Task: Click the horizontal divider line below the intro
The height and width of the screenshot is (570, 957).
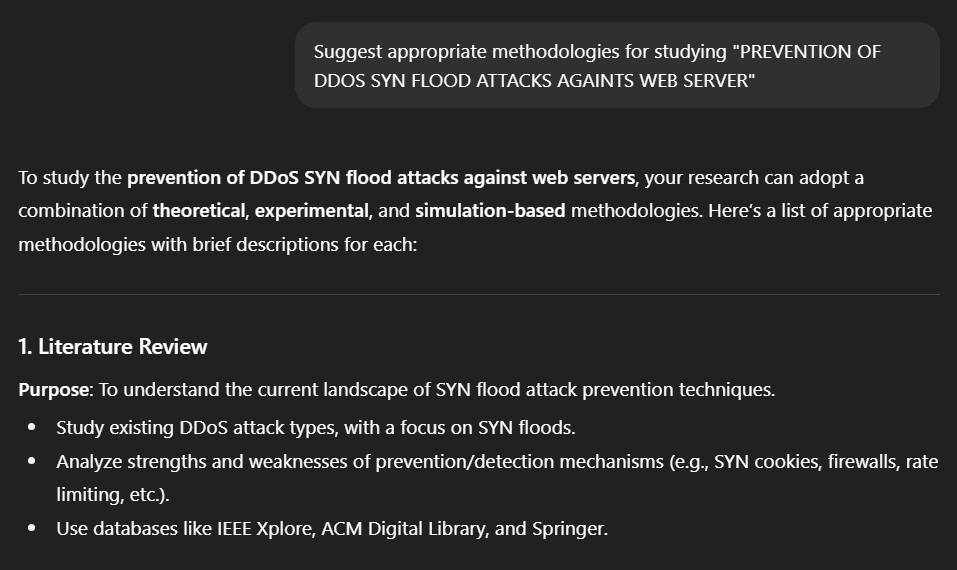Action: [478, 294]
